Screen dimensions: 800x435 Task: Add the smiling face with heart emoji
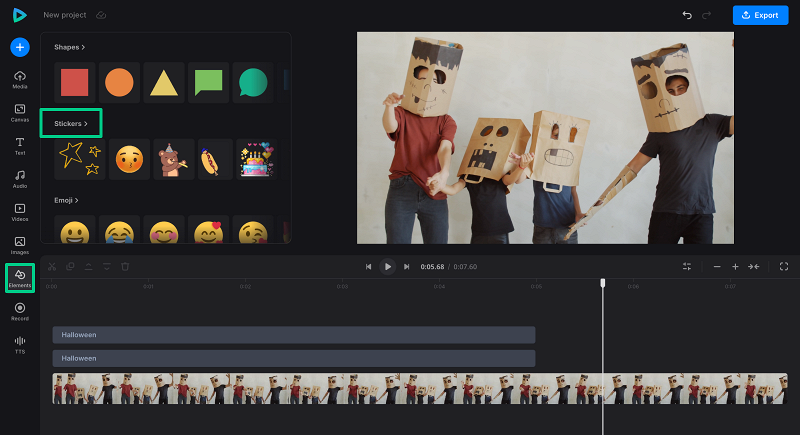(x=208, y=229)
